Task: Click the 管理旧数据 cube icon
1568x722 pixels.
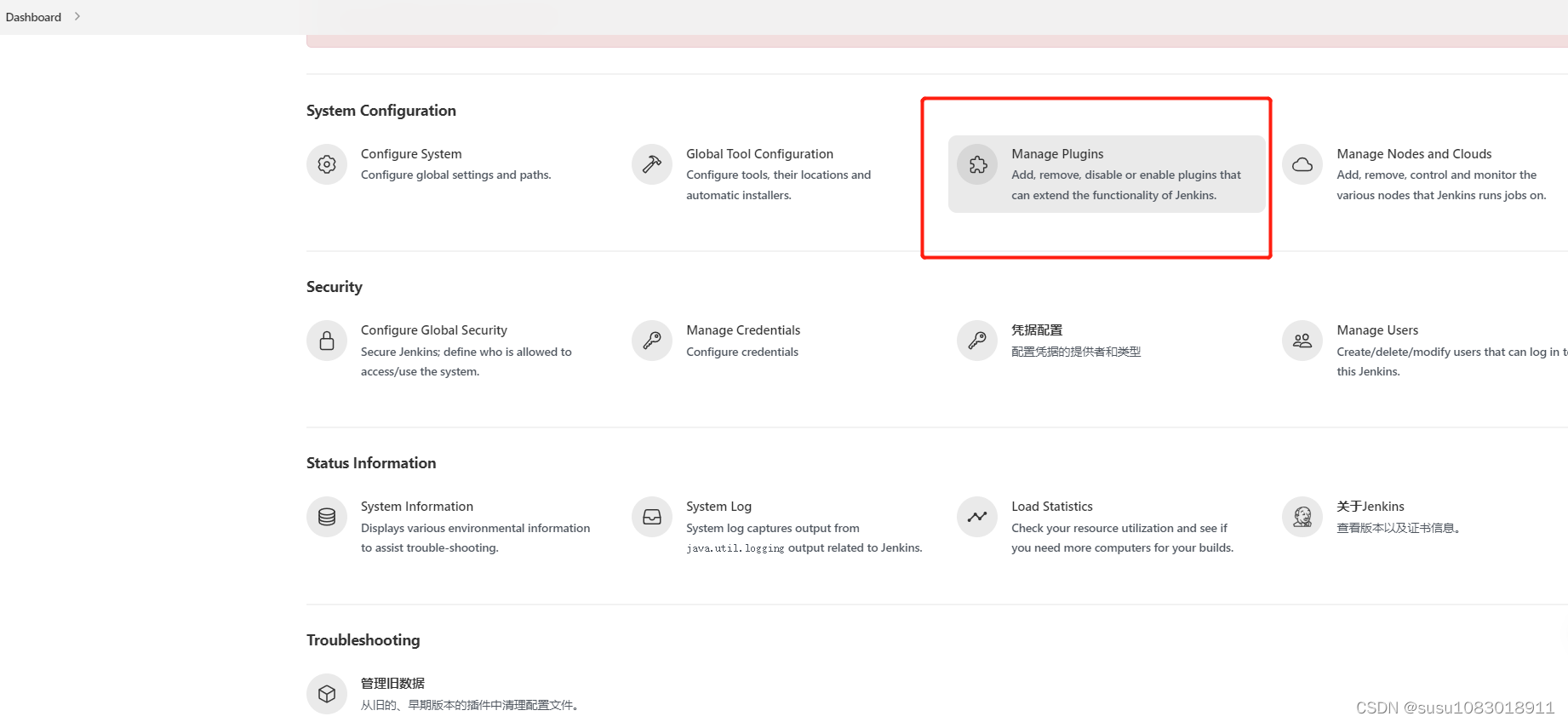Action: coord(327,694)
